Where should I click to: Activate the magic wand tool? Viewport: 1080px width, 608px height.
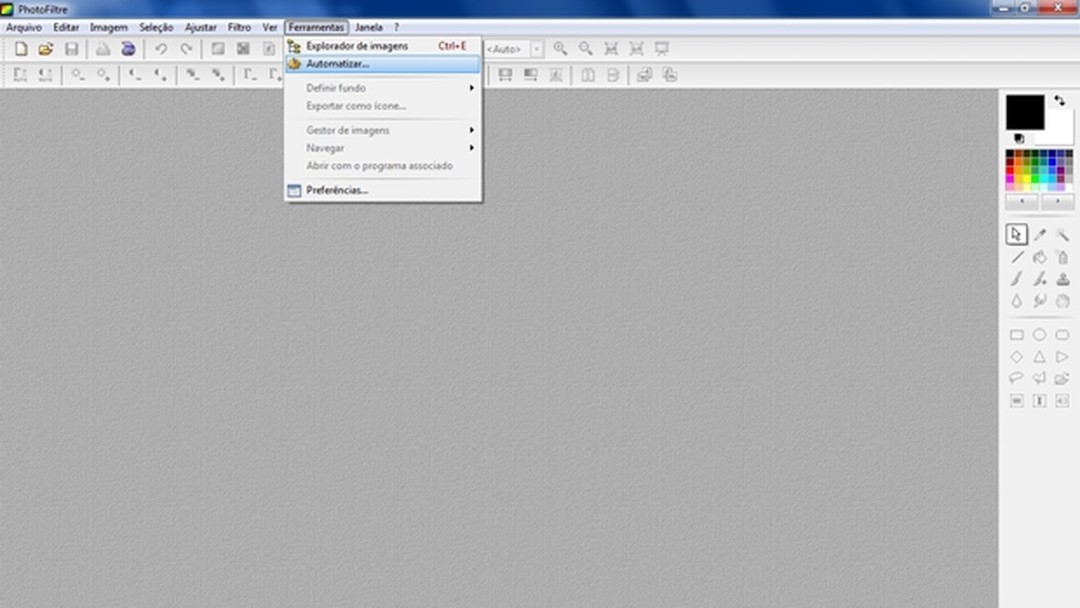(x=1063, y=234)
